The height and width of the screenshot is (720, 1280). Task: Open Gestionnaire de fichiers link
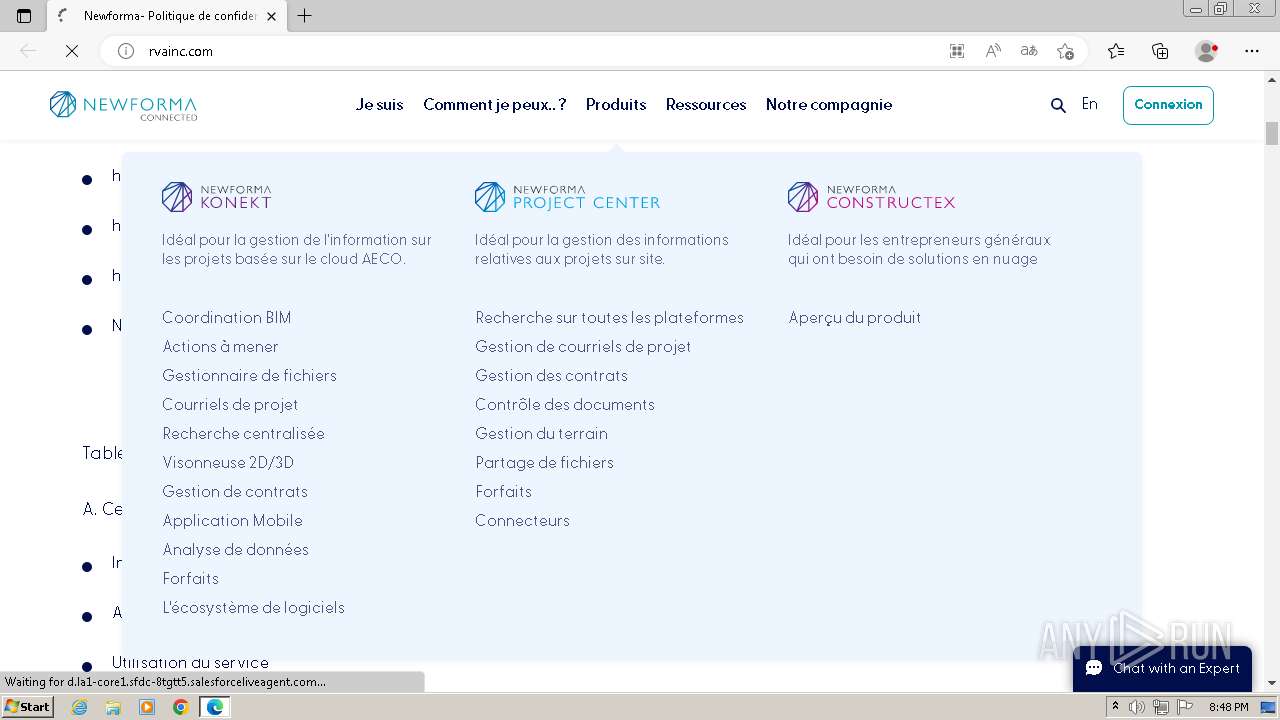click(250, 375)
